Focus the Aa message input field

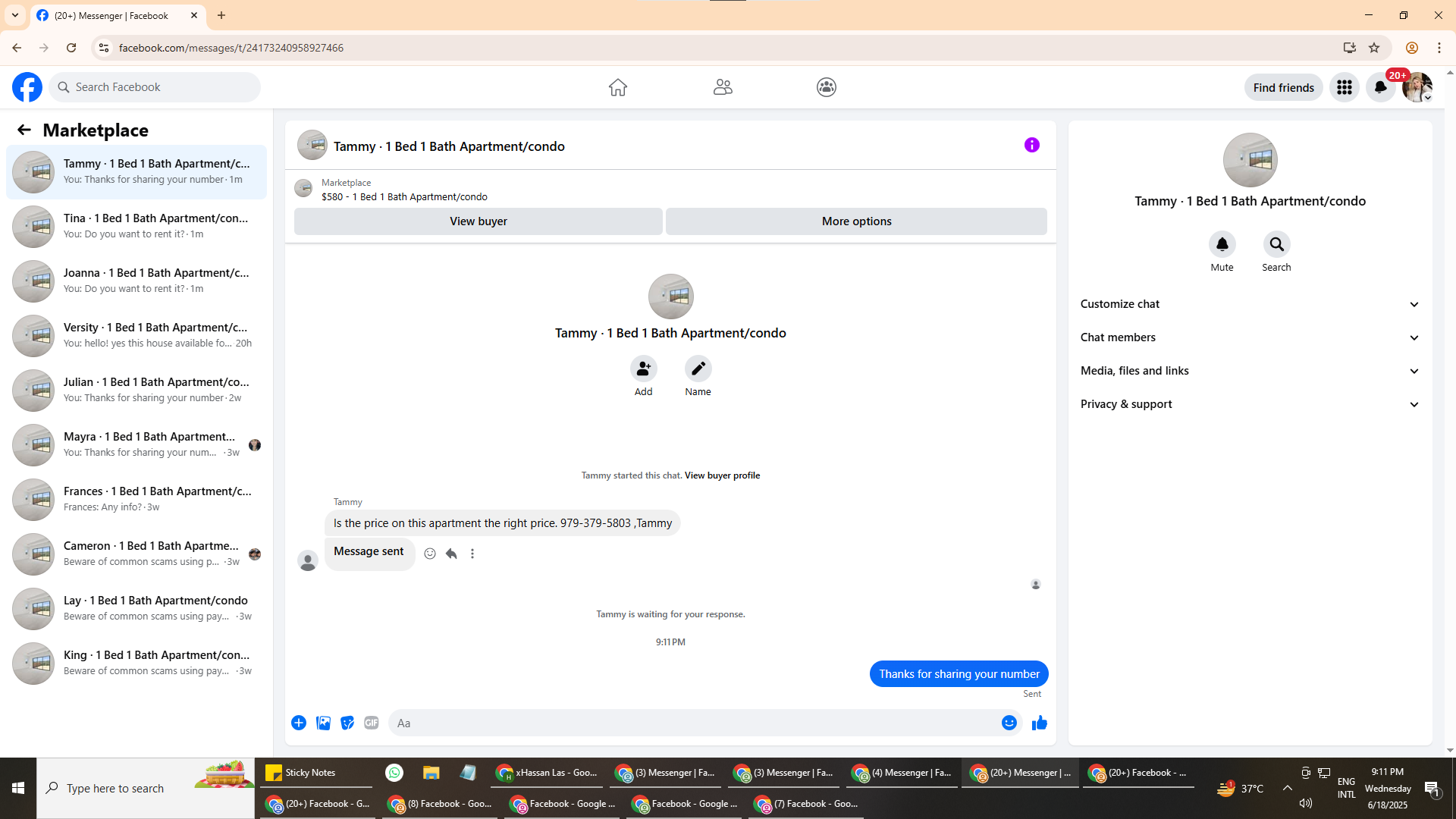[x=694, y=723]
